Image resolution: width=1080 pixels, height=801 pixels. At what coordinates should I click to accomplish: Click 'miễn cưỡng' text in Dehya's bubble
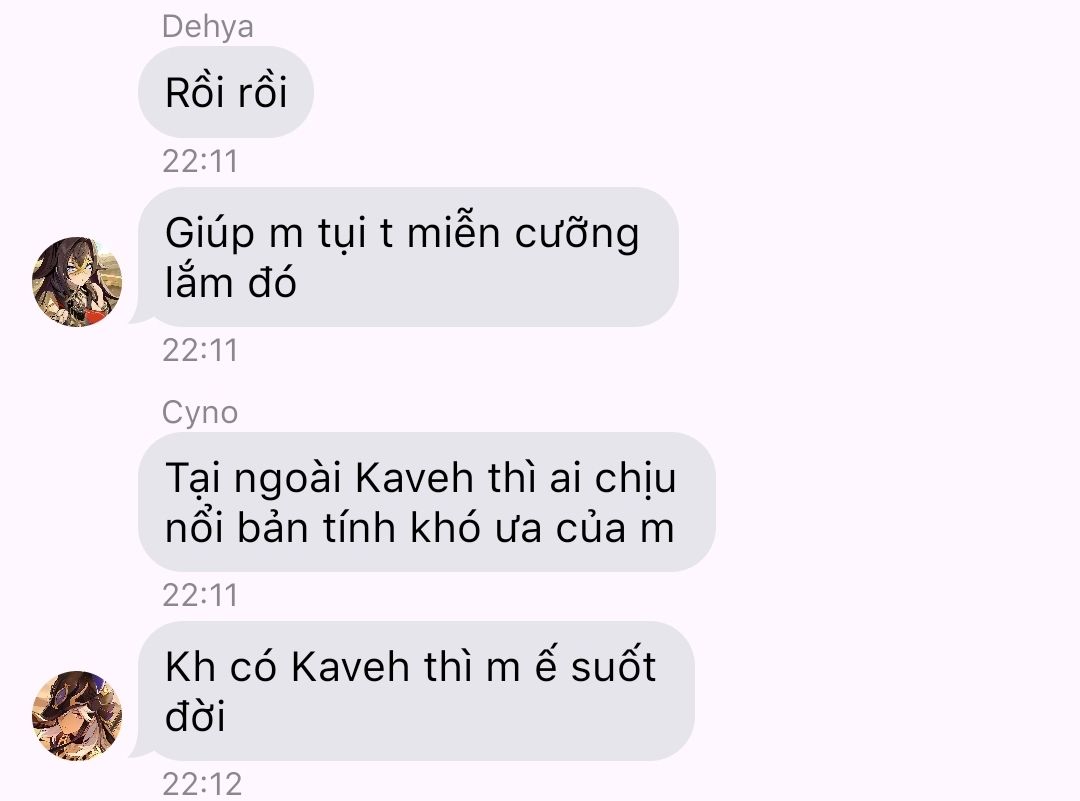523,232
